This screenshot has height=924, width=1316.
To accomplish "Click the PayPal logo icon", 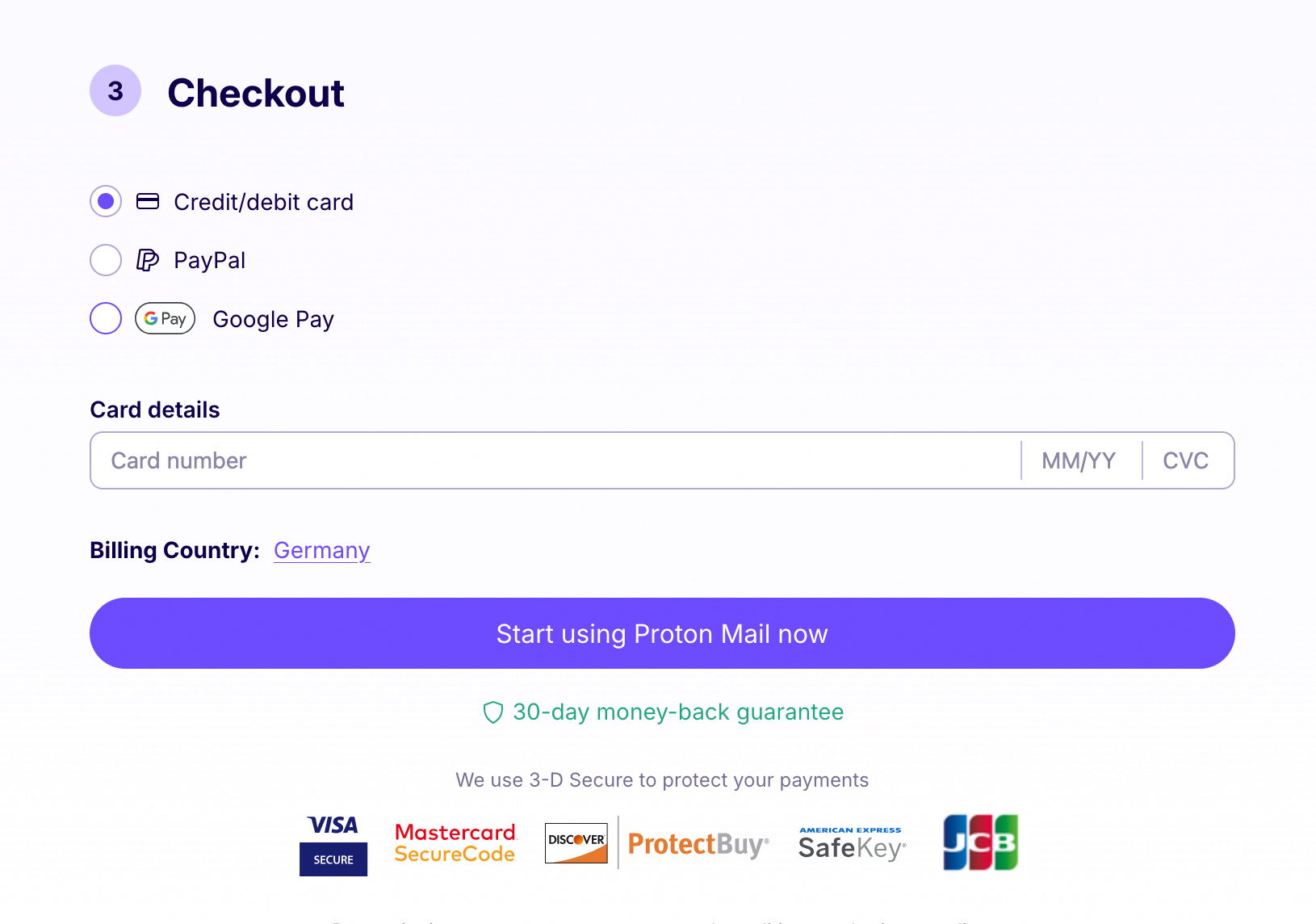I will pos(147,260).
